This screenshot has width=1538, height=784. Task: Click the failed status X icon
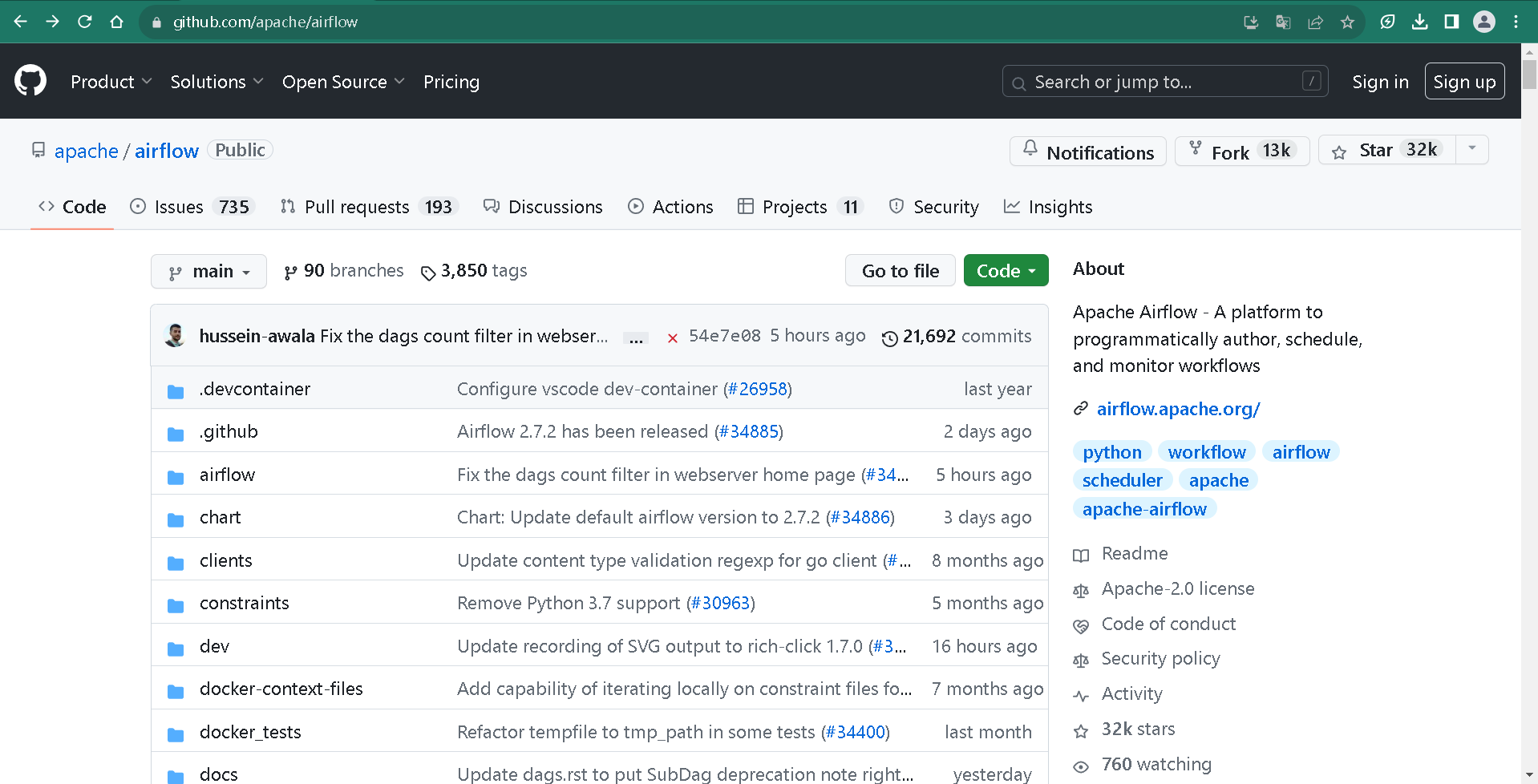click(x=672, y=337)
